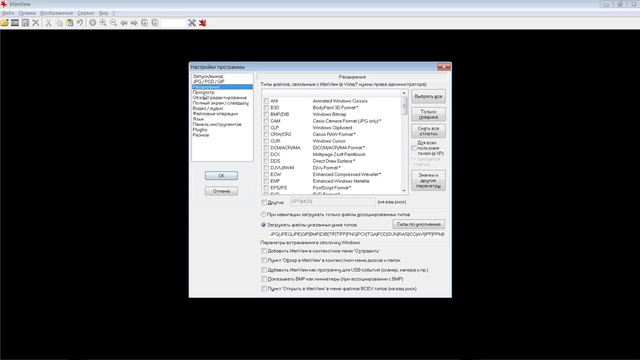Check Показывать BMP как миниатюры
Image resolution: width=640 pixels, height=360 pixels.
coord(264,279)
